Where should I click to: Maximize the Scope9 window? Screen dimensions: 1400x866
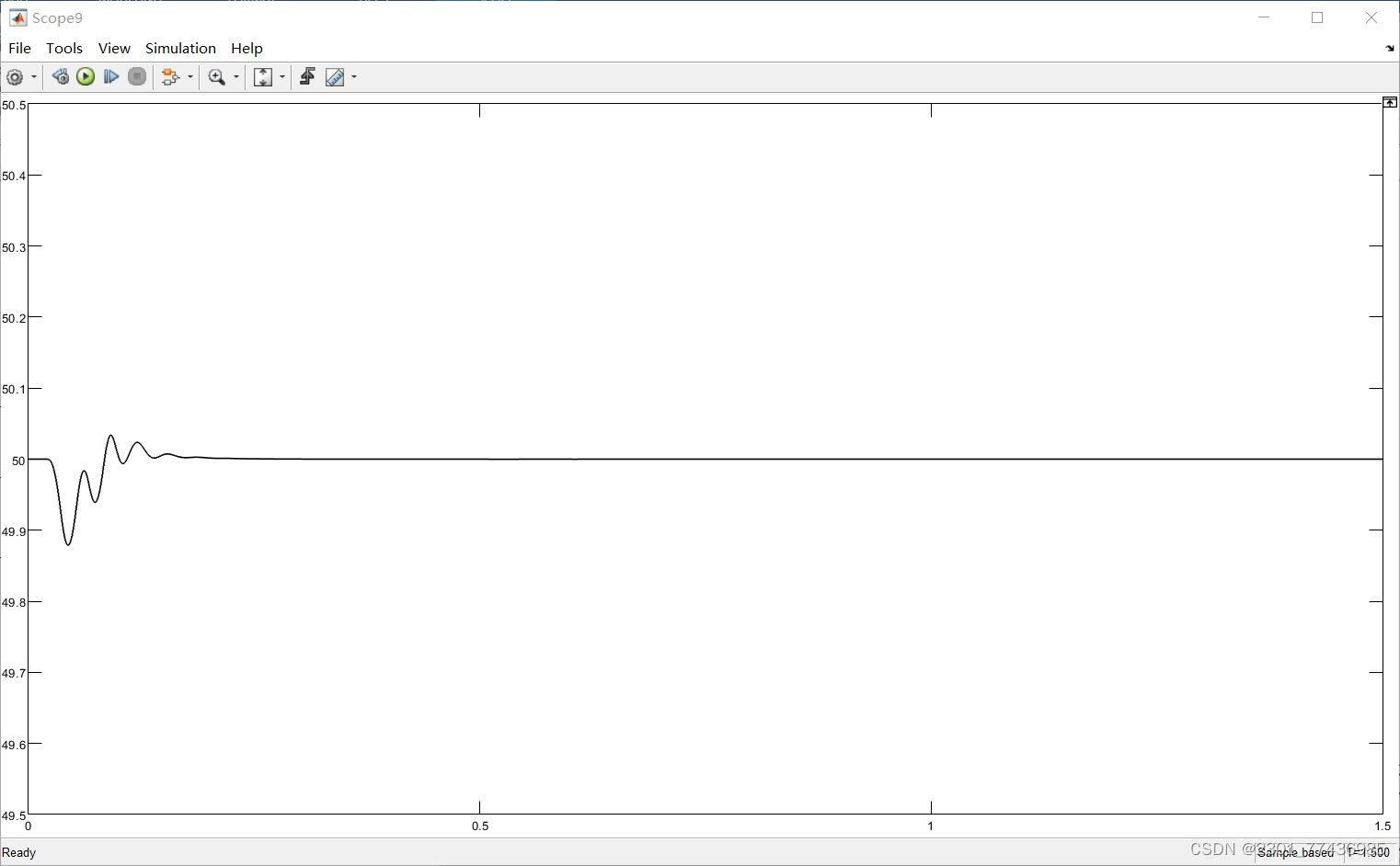click(1317, 17)
